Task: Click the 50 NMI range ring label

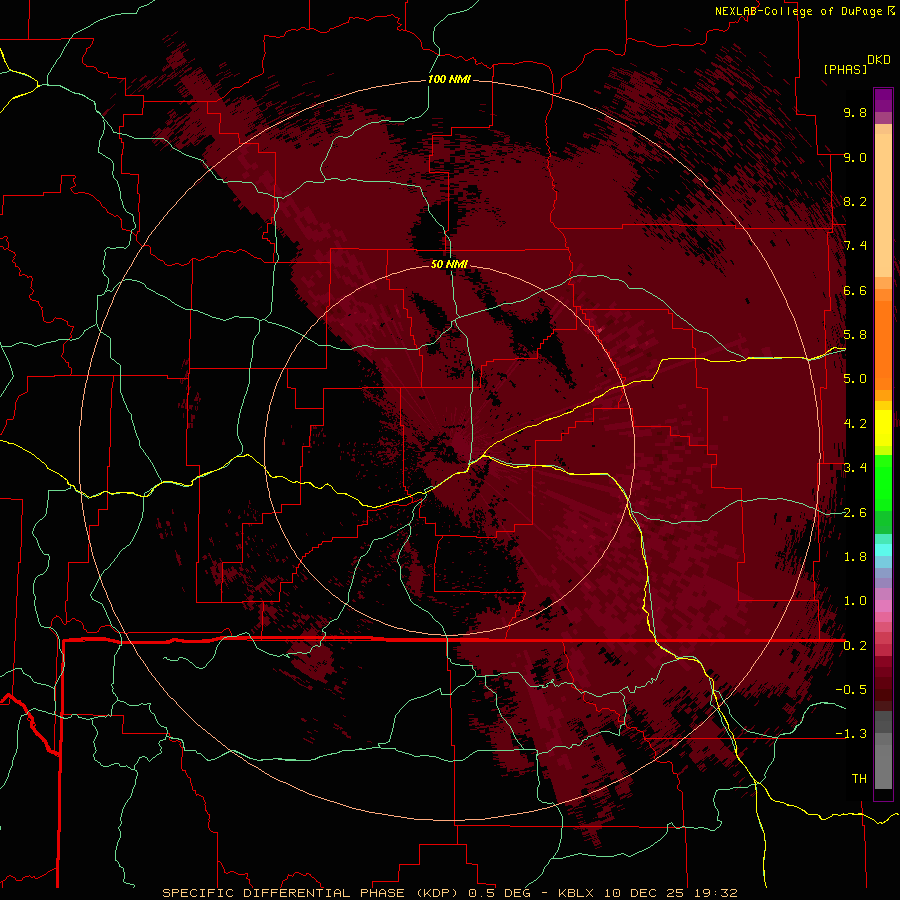Action: (449, 264)
